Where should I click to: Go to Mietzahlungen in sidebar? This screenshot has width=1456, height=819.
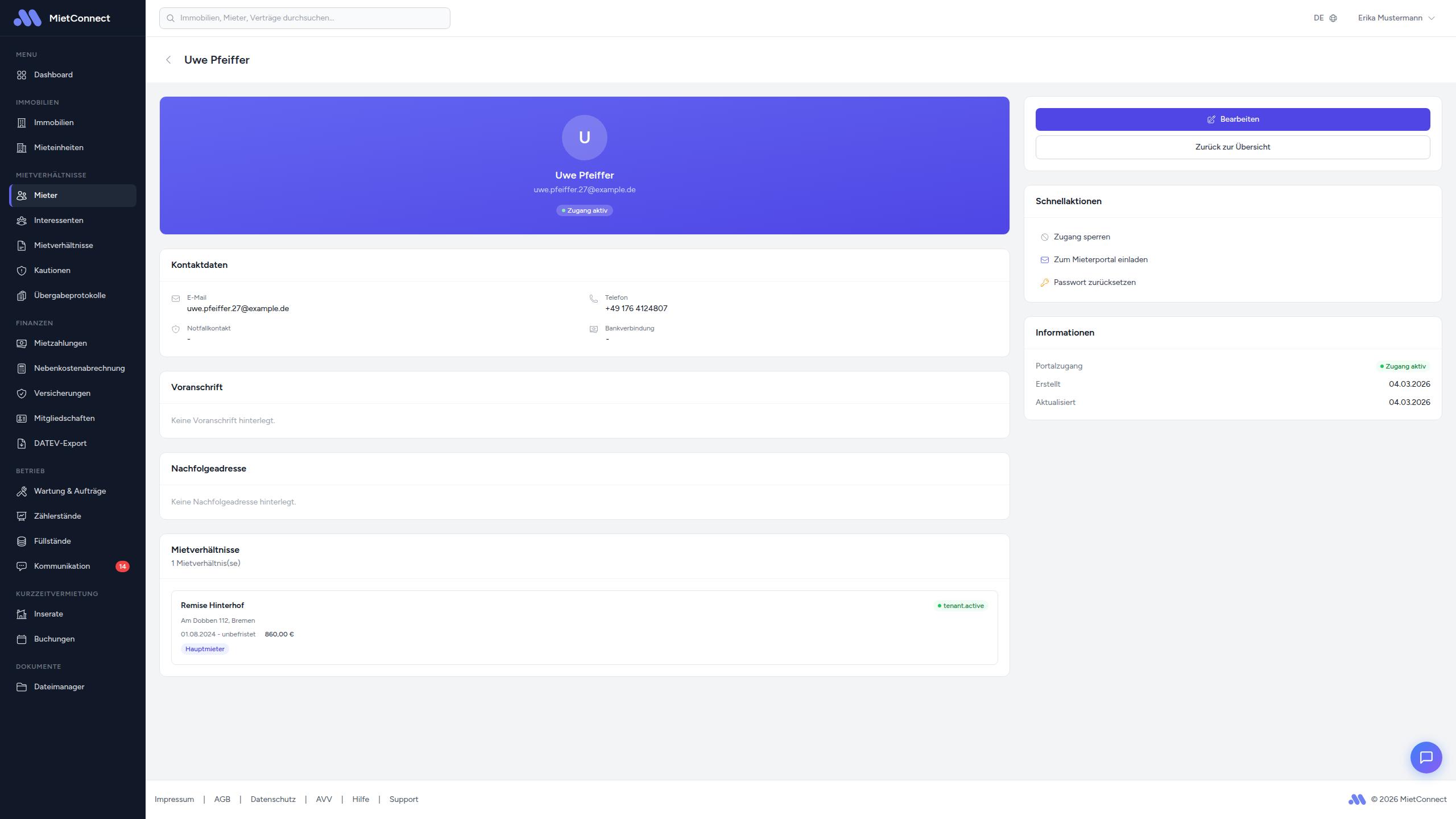pos(60,343)
